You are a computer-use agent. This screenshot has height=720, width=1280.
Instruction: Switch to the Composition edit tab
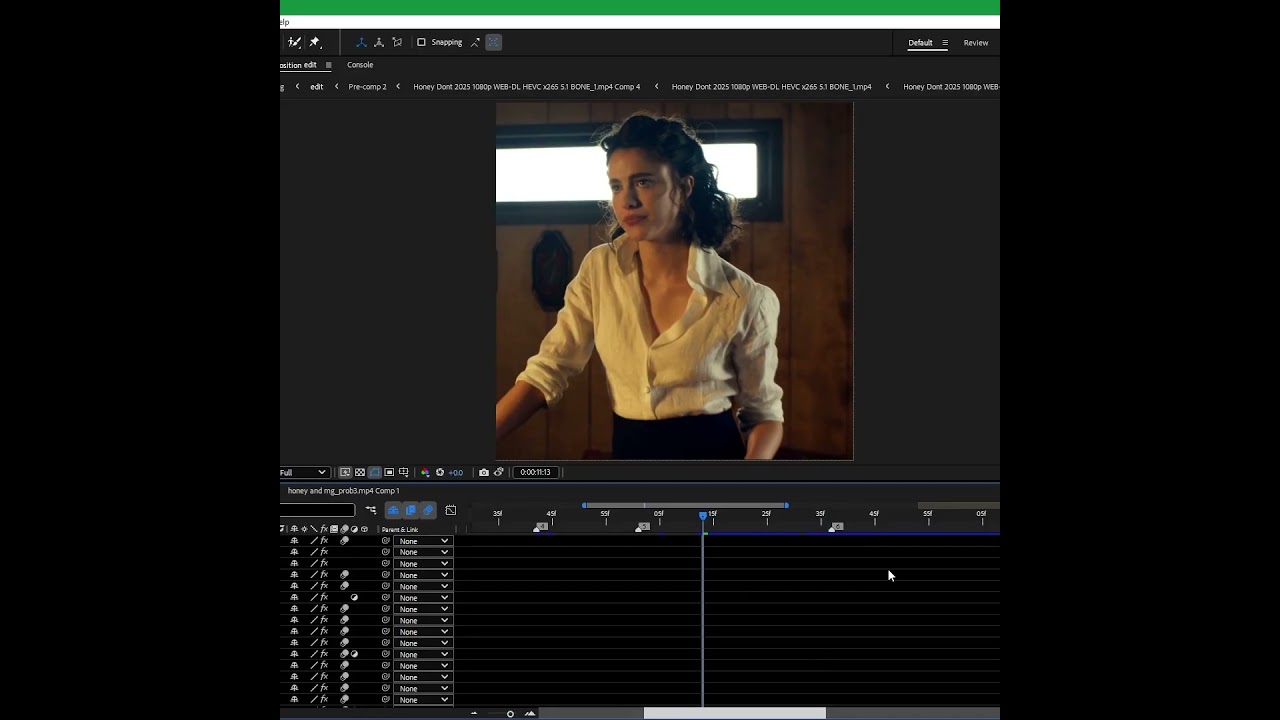pos(299,65)
